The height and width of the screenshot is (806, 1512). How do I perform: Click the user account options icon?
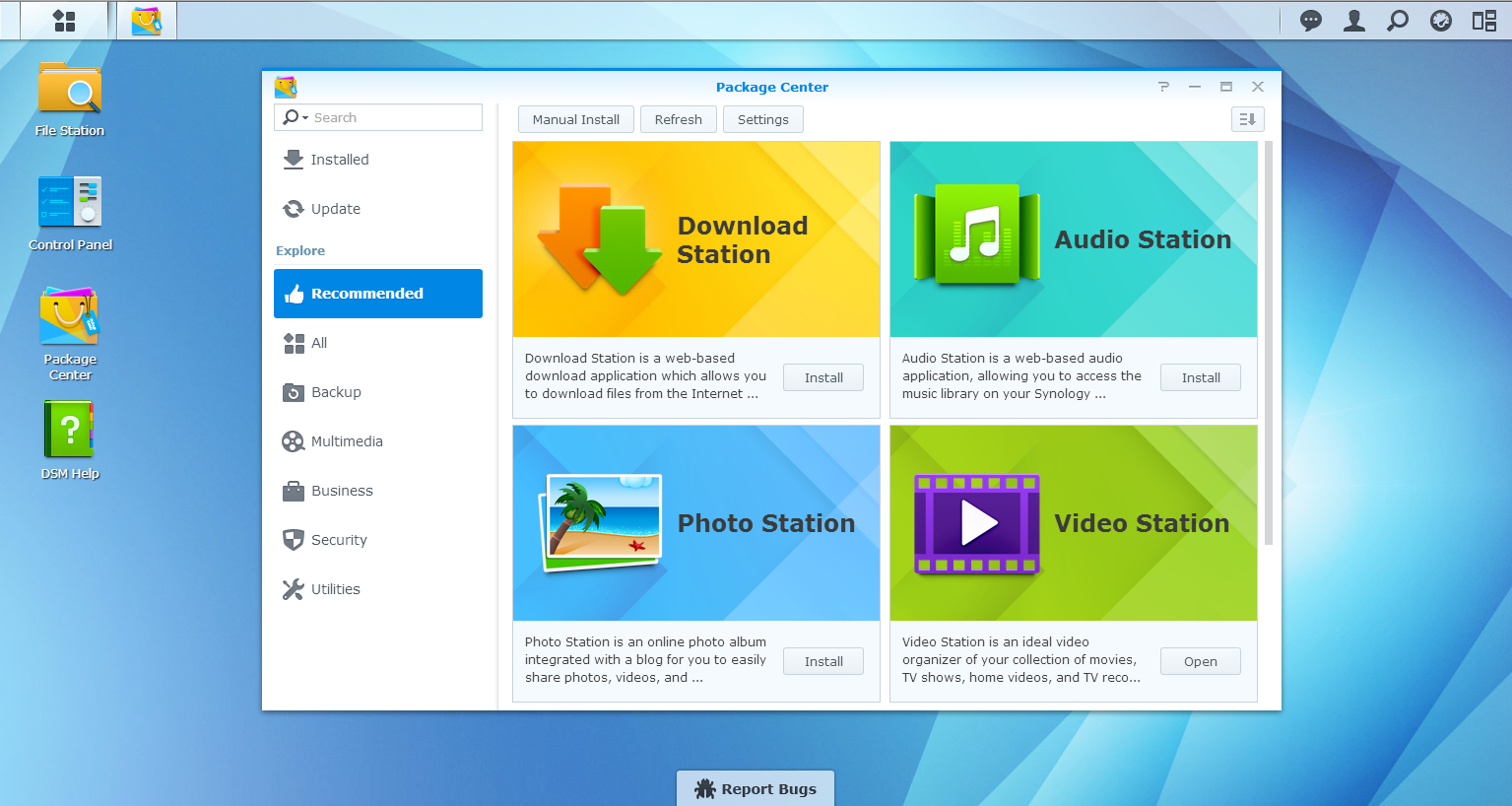1354,21
